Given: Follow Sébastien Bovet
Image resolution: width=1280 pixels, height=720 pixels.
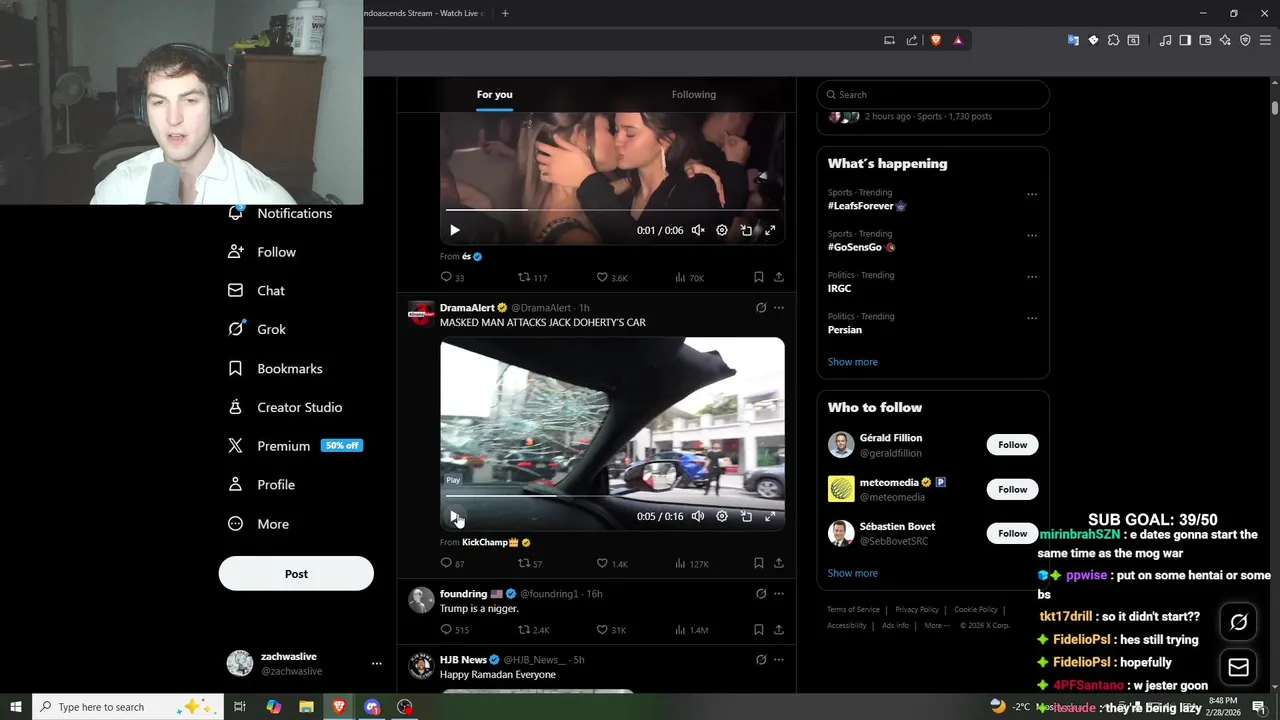Looking at the screenshot, I should click(1012, 533).
